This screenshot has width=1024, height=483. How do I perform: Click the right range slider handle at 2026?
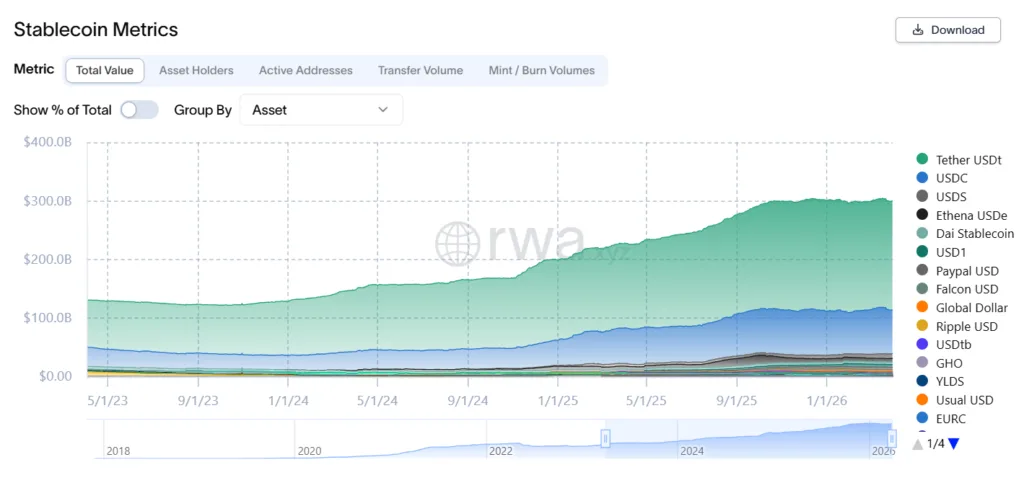892,438
